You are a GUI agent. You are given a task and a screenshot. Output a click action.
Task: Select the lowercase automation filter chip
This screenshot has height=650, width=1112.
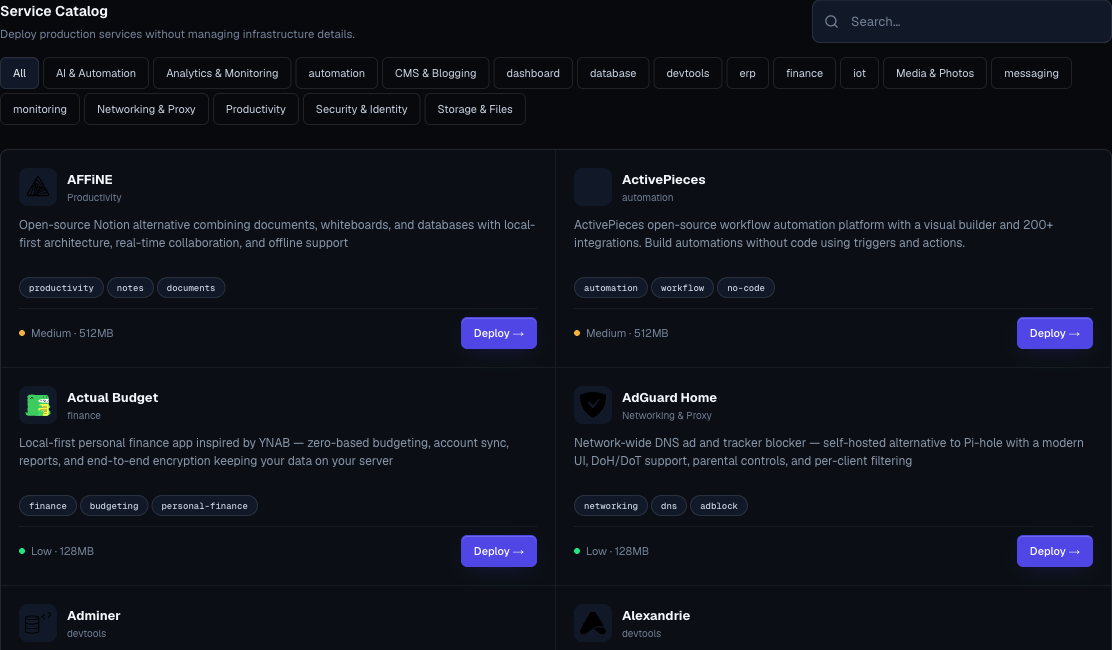[336, 73]
